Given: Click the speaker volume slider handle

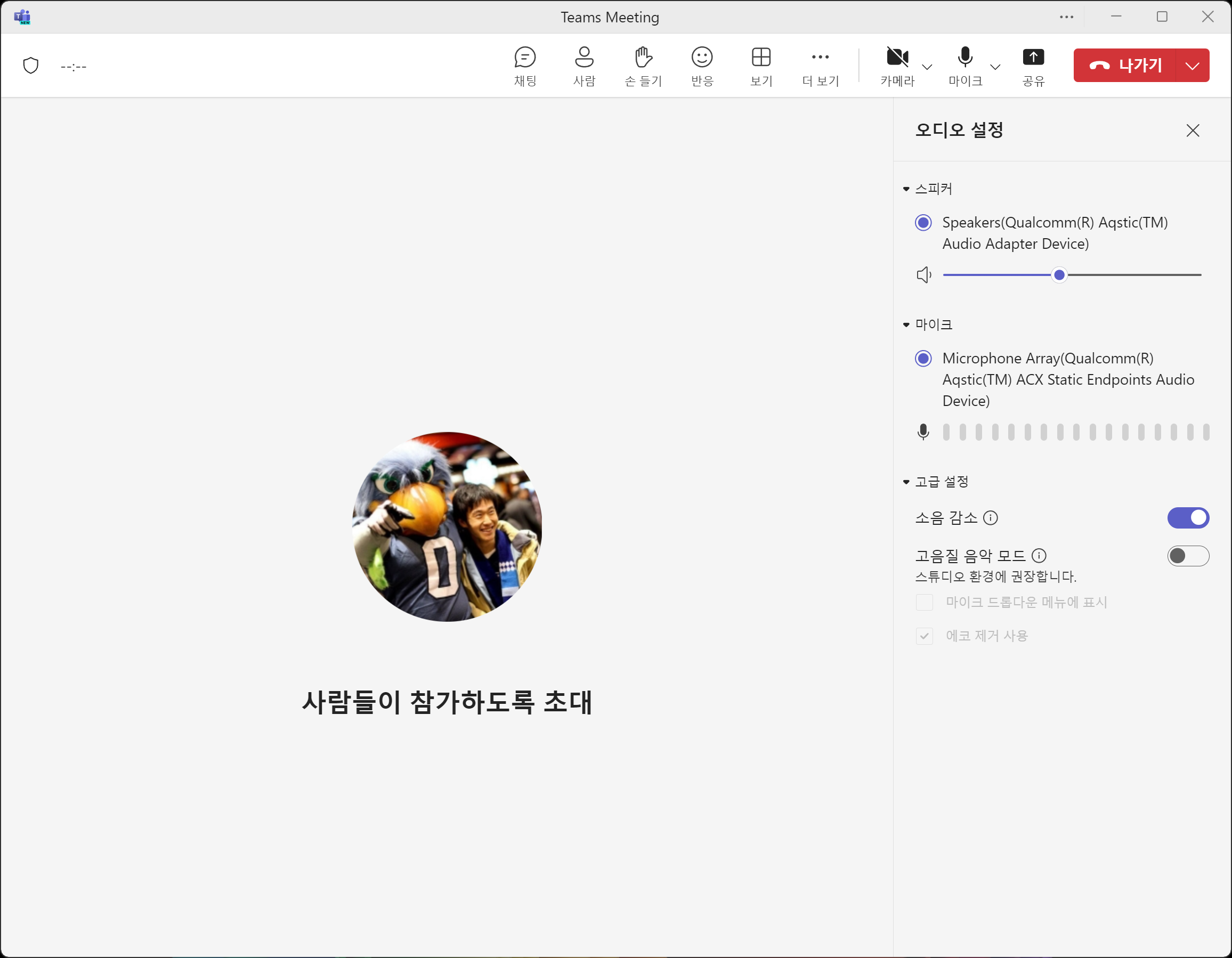Looking at the screenshot, I should tap(1059, 275).
